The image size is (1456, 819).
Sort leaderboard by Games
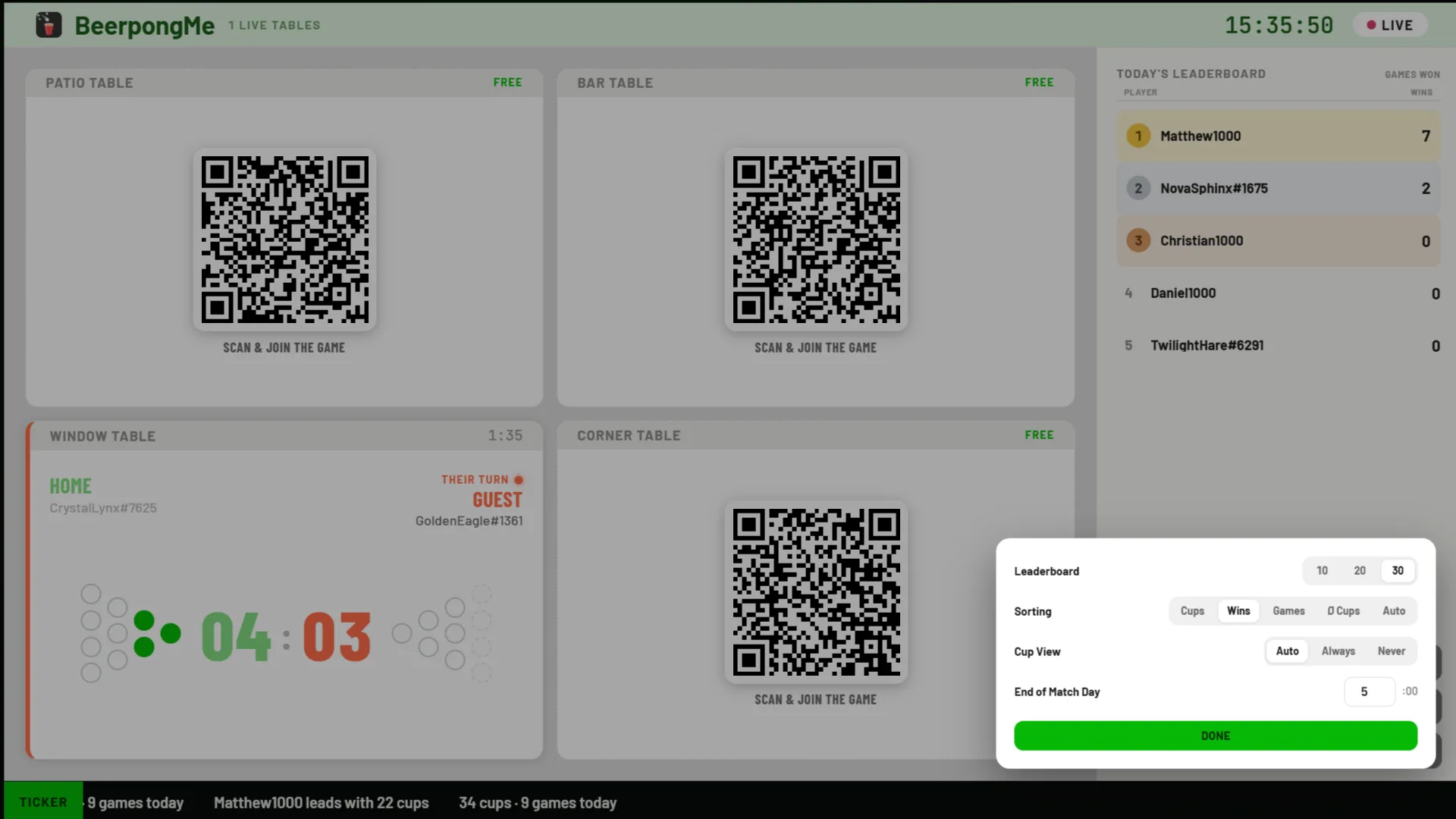click(1288, 610)
